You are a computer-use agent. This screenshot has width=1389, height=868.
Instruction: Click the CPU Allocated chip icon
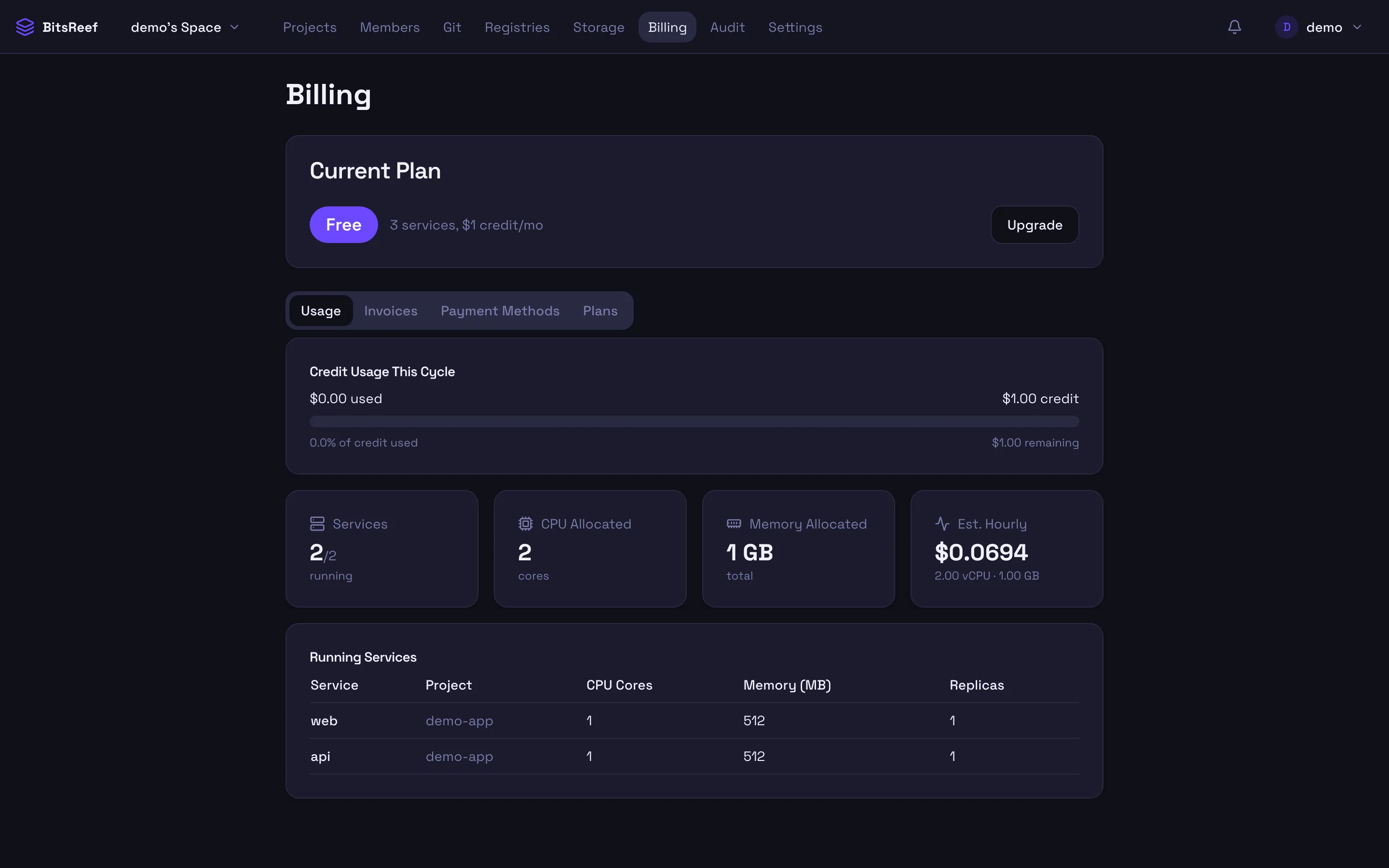526,524
